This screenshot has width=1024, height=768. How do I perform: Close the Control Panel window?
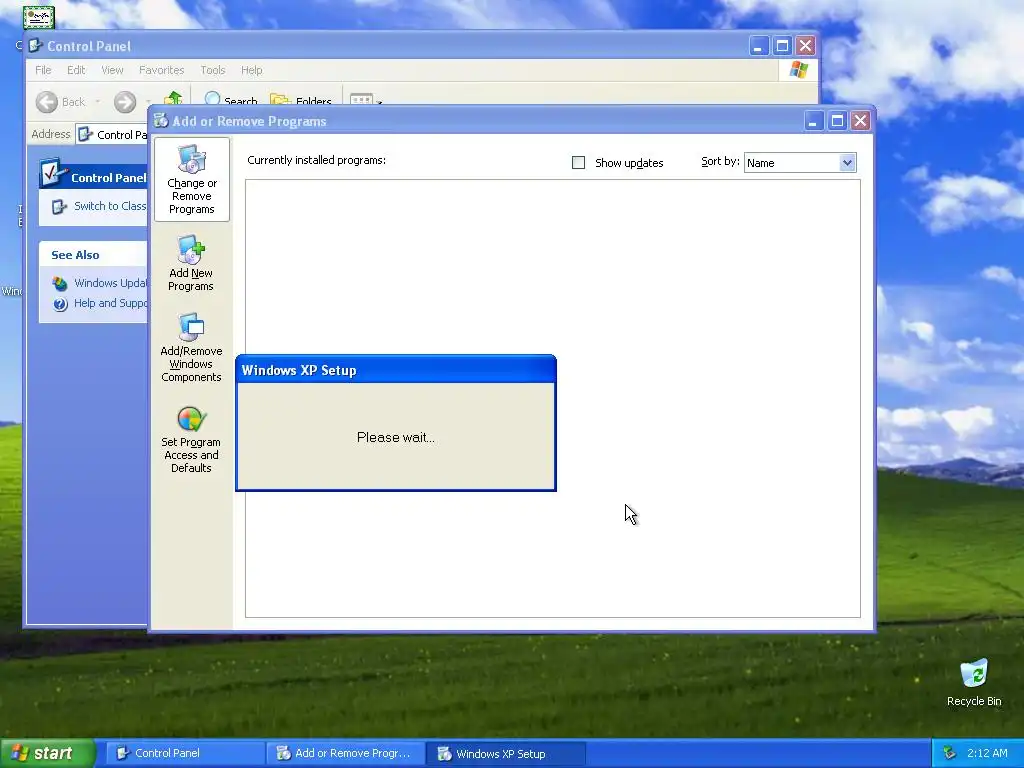(x=805, y=46)
